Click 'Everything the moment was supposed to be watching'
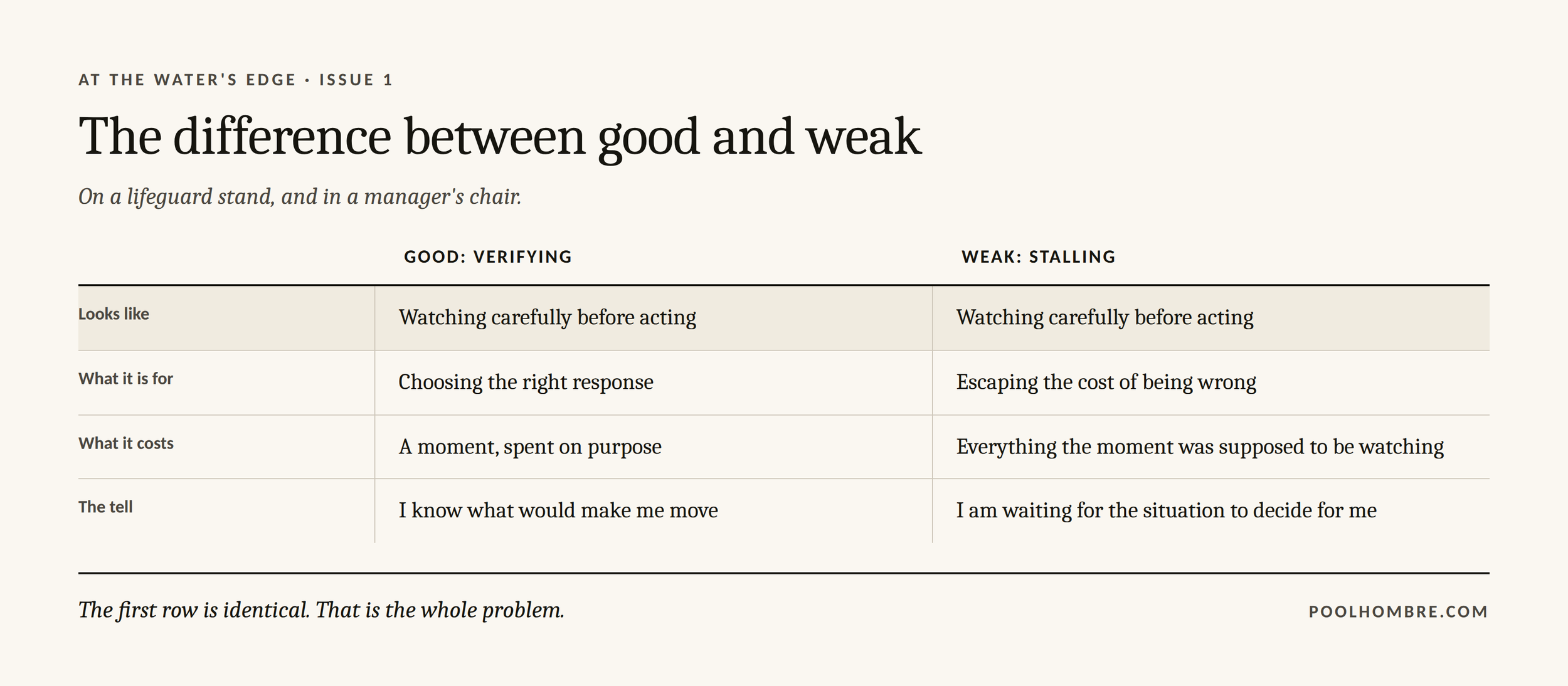1568x686 pixels. tap(1200, 447)
